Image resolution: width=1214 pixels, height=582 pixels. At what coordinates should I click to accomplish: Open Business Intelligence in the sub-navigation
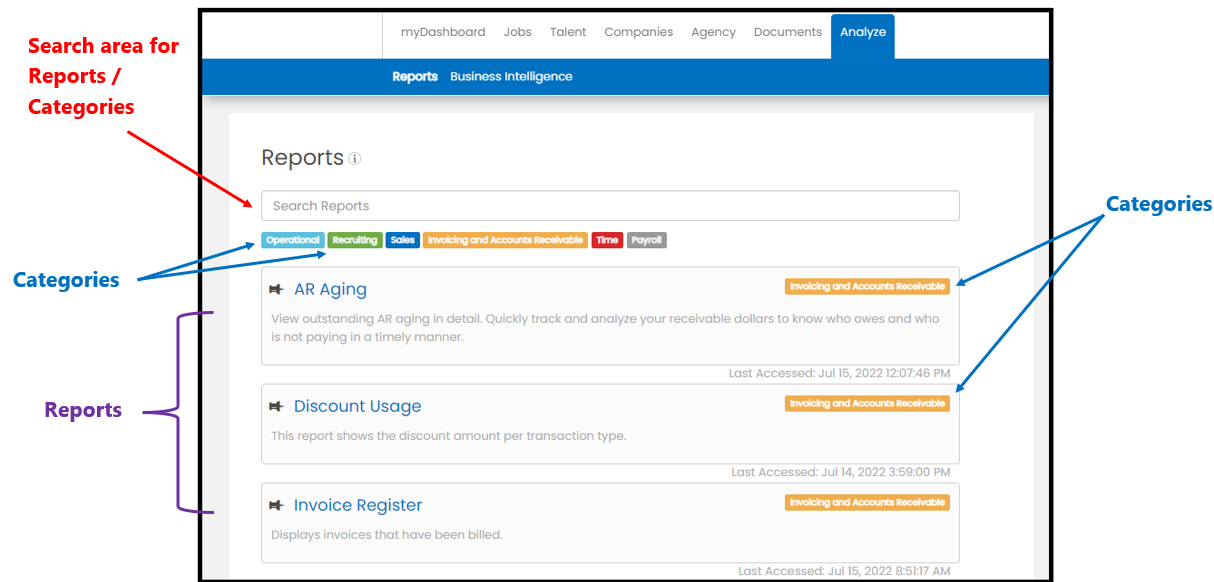pos(511,77)
